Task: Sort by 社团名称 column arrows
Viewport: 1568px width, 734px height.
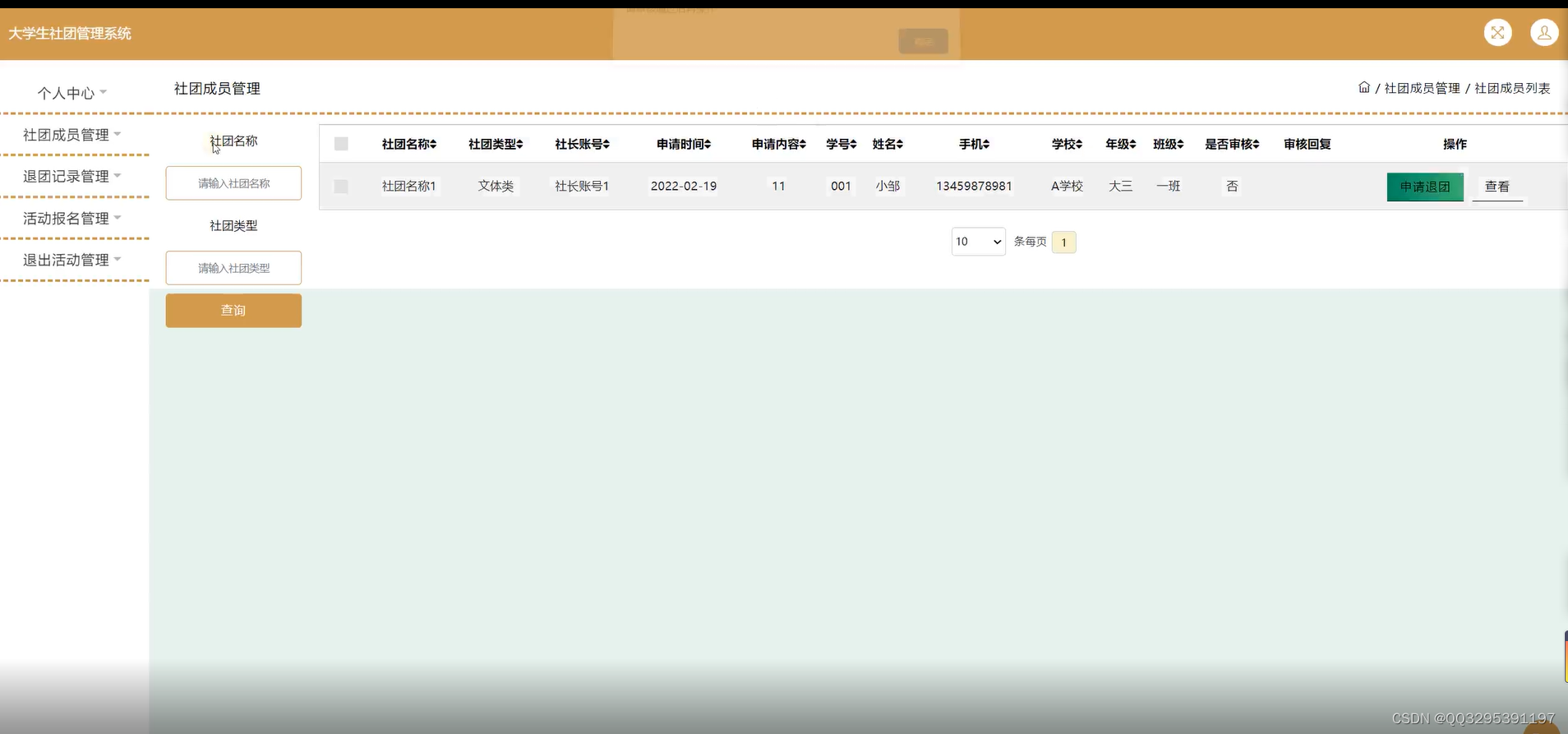Action: click(433, 145)
